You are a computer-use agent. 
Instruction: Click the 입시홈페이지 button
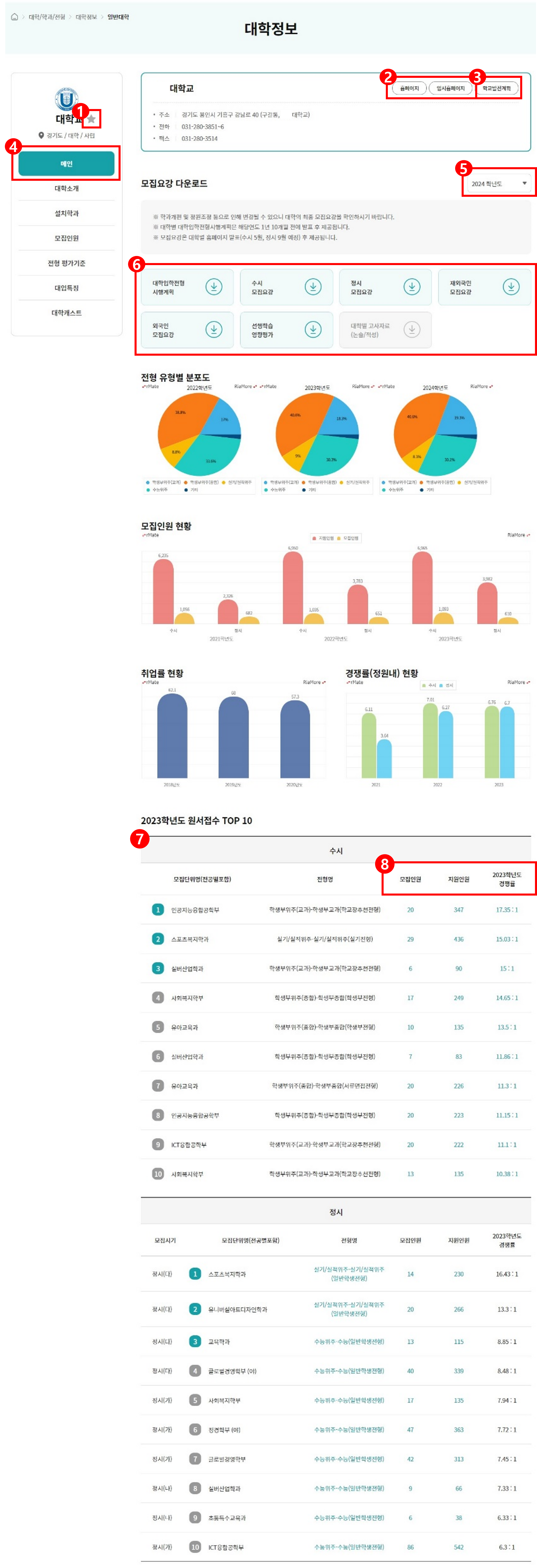450,88
